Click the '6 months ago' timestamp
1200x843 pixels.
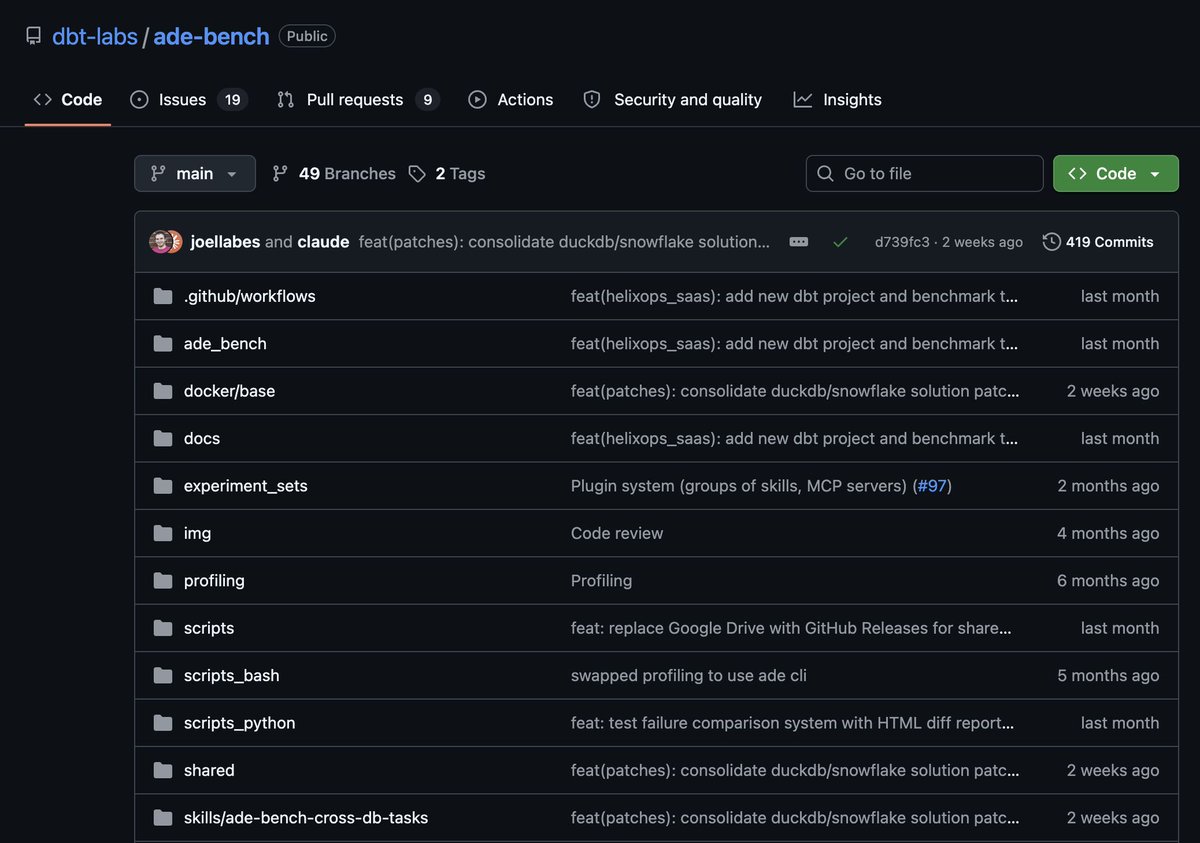[1108, 581]
